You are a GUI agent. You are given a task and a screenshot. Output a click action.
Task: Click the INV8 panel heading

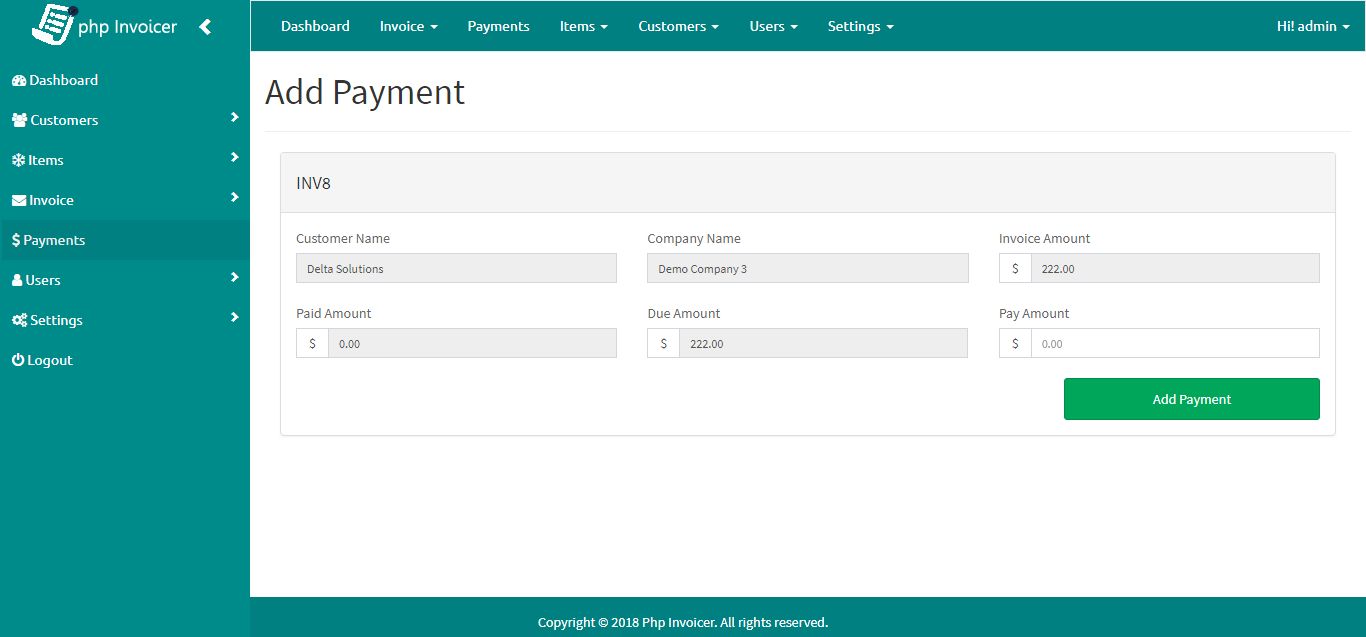[x=808, y=183]
